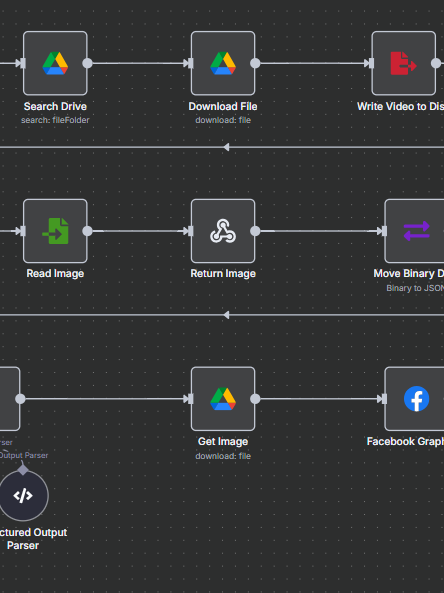Click the 'Get Image' label
The height and width of the screenshot is (593, 444).
point(223,442)
